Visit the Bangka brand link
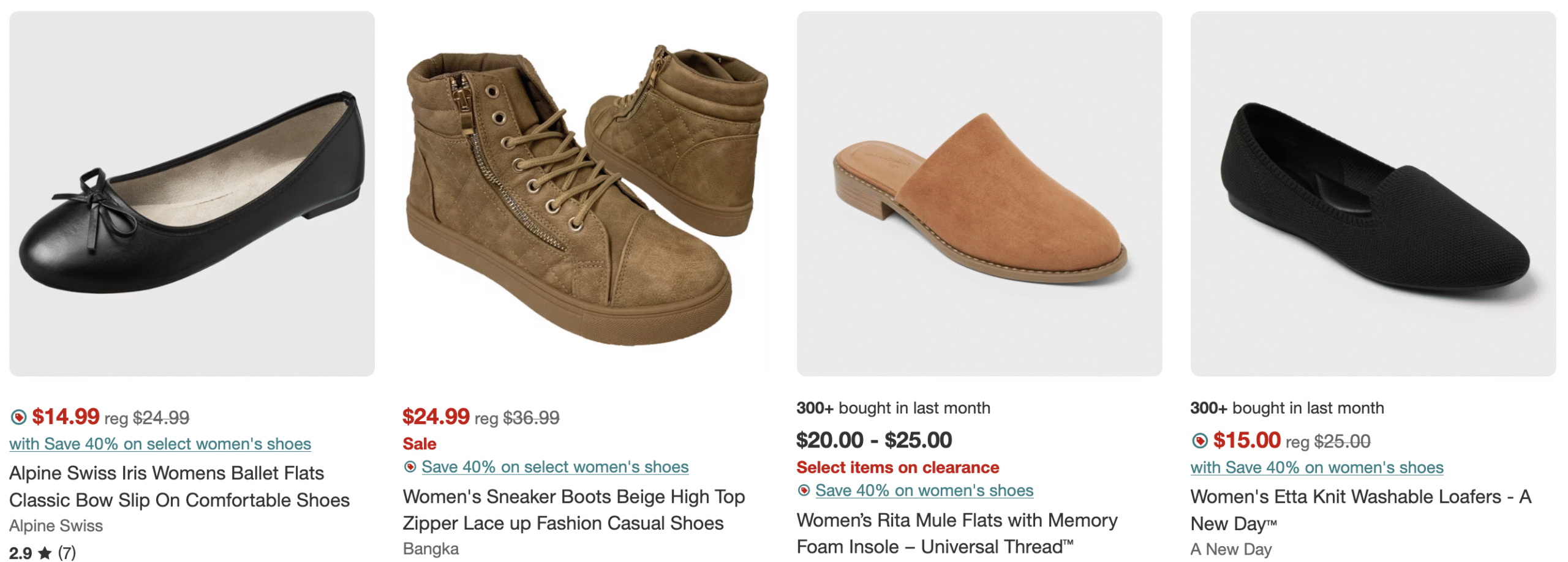Screen dimensions: 1568x562 coord(431,549)
